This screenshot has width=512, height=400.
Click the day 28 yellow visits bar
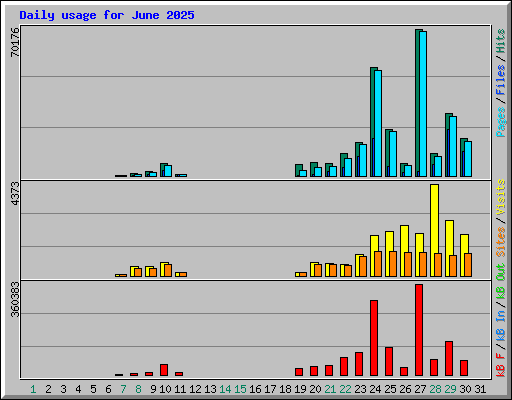434,230
